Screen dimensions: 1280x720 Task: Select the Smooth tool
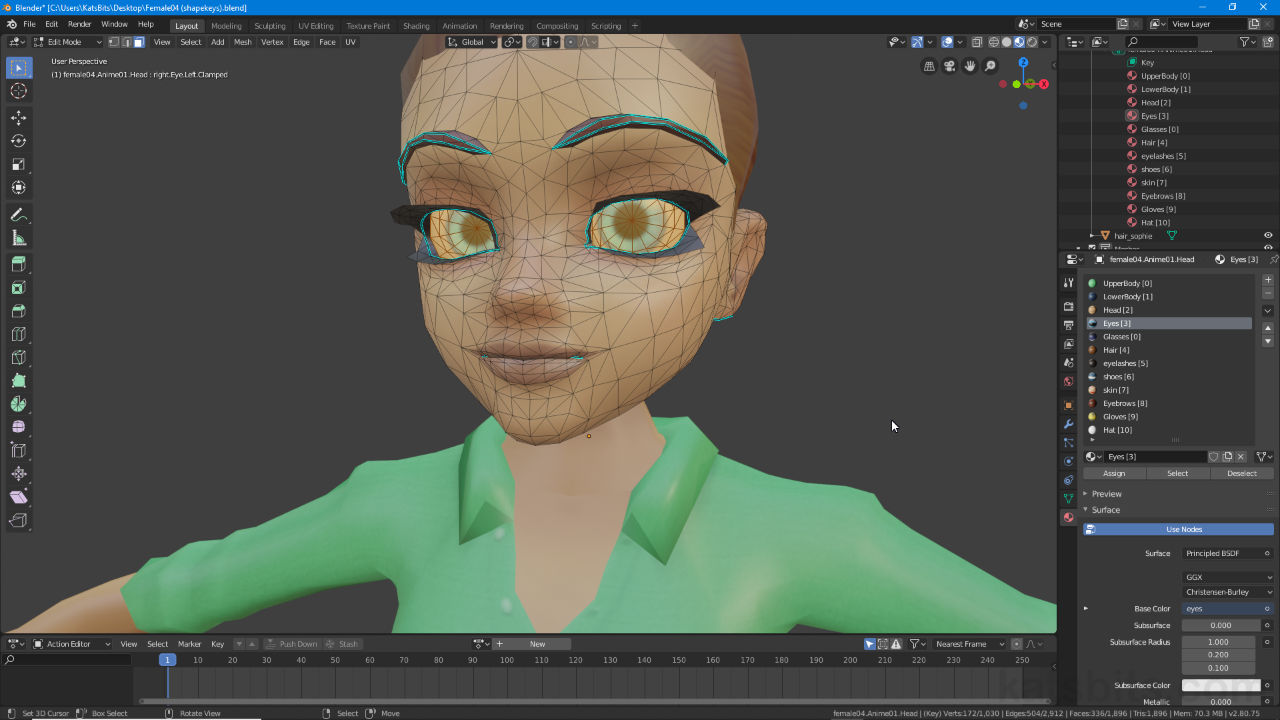click(x=18, y=427)
